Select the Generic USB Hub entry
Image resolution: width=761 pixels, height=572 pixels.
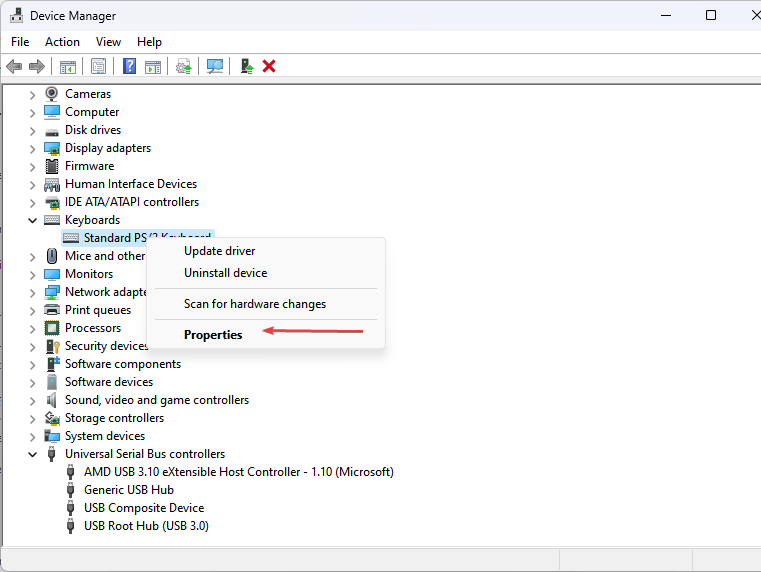(128, 490)
